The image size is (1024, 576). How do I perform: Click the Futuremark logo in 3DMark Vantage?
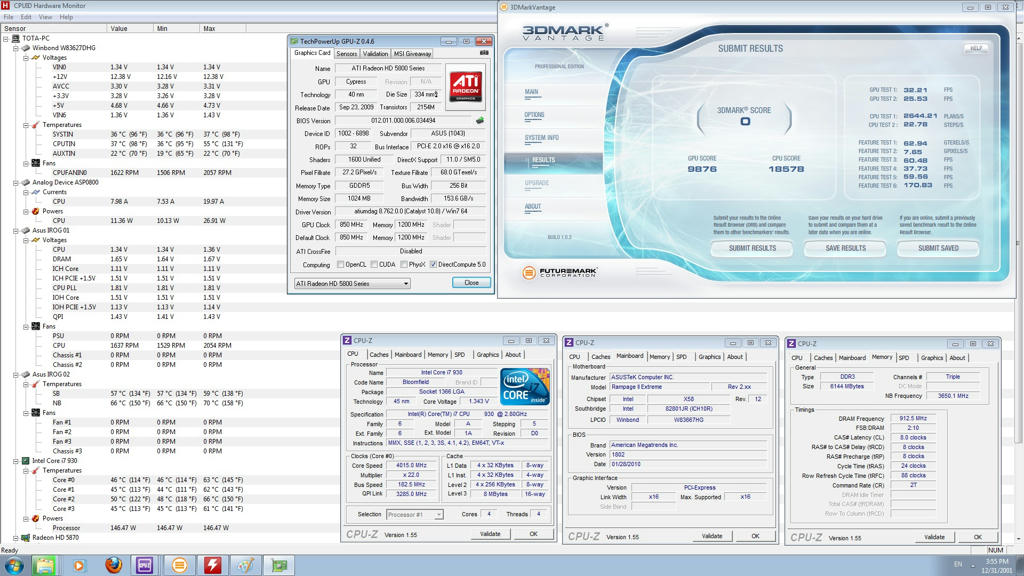pos(560,272)
